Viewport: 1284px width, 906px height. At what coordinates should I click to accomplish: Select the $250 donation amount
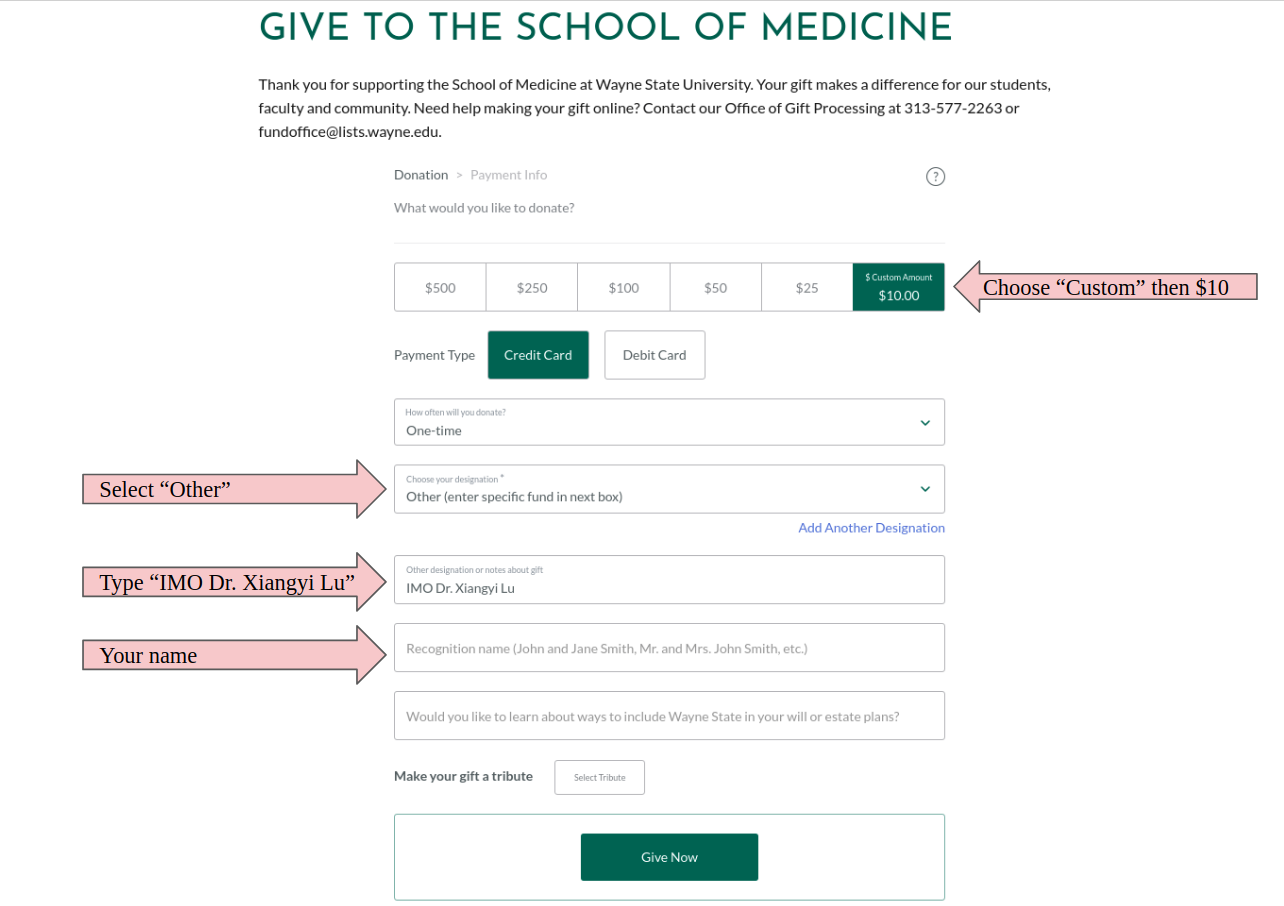pos(532,288)
